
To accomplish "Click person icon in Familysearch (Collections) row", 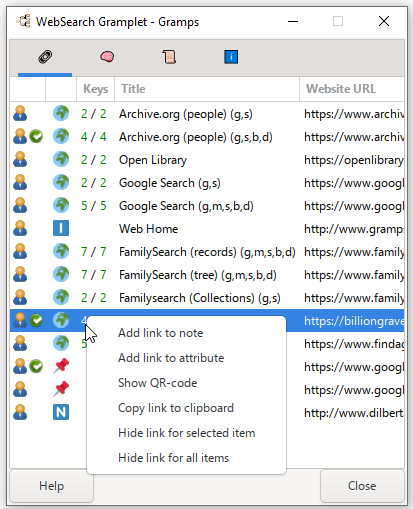I will 20,297.
